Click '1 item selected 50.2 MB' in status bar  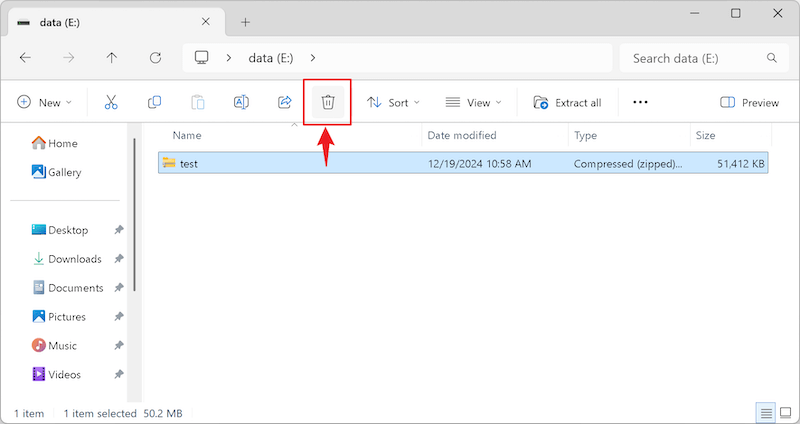click(123, 413)
